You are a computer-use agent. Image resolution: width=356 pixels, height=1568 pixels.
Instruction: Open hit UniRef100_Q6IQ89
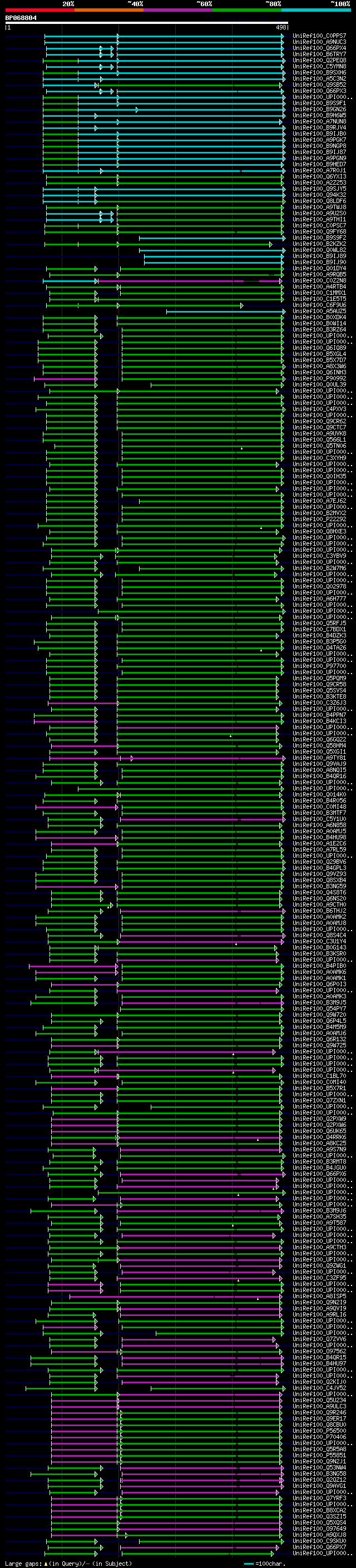tap(319, 348)
